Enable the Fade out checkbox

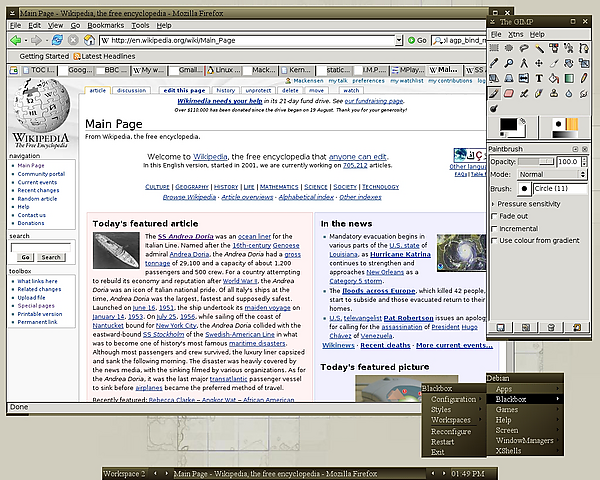(x=494, y=215)
